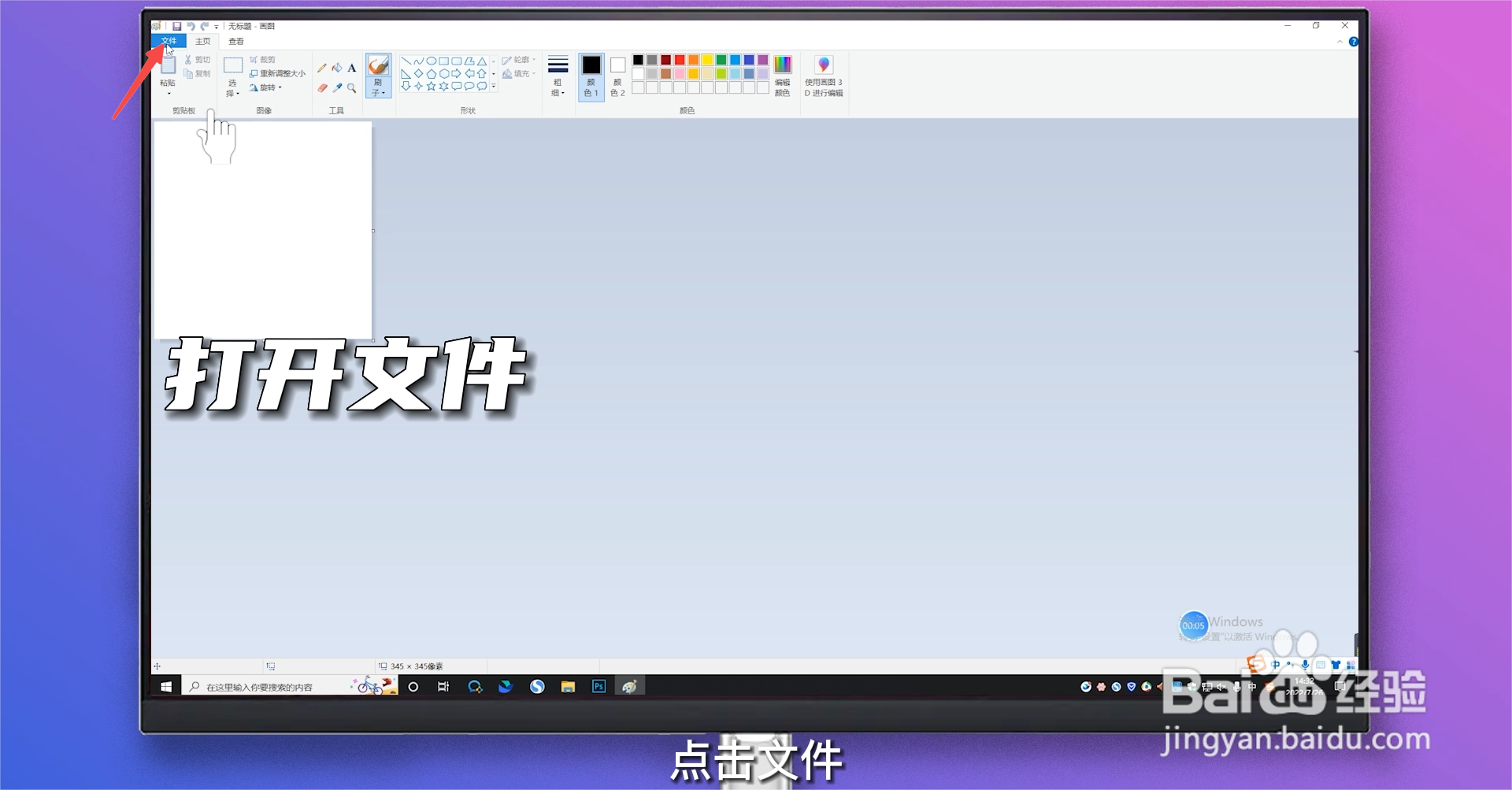
Task: Switch to the 查看 (View) ribbon tab
Action: (x=236, y=41)
